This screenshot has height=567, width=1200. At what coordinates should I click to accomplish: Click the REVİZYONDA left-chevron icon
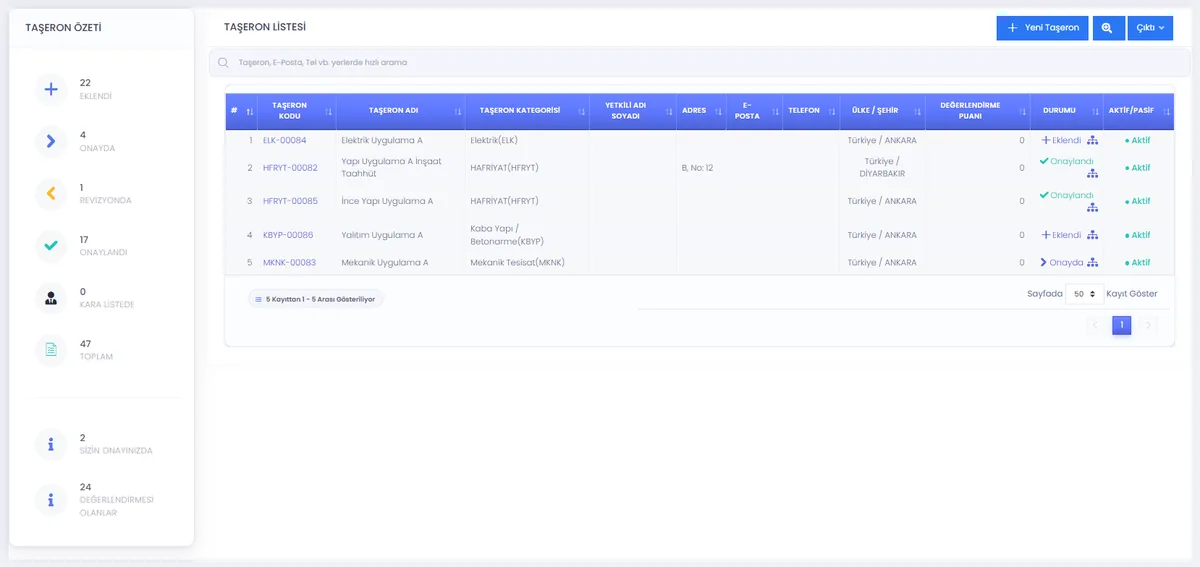pos(51,193)
